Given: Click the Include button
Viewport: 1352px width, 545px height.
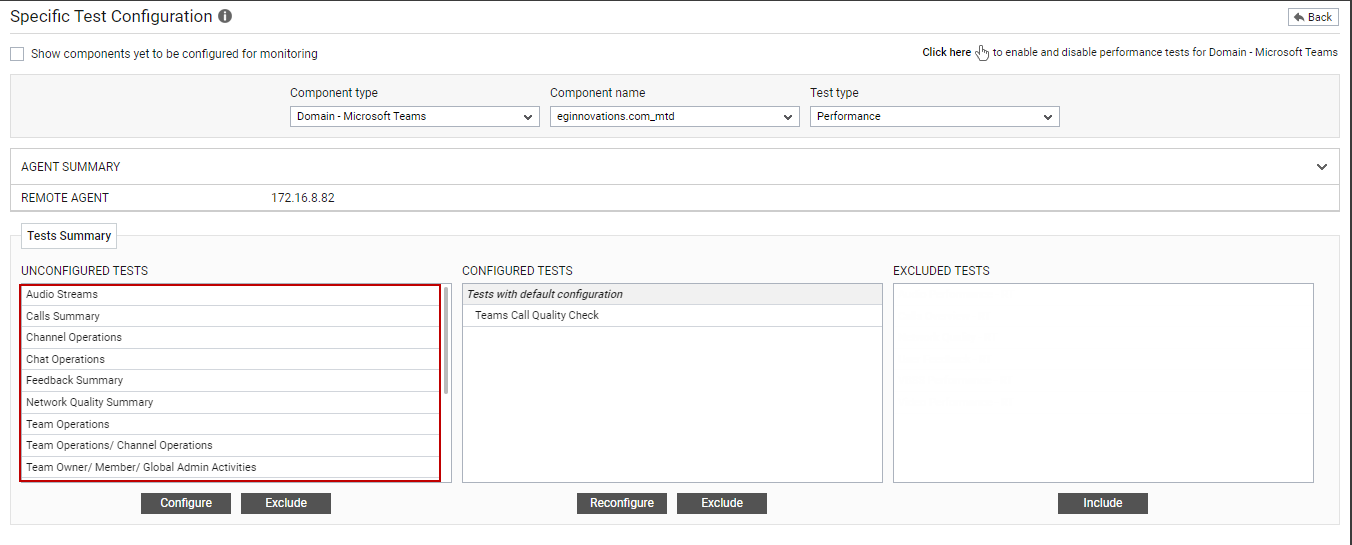Looking at the screenshot, I should click(1103, 503).
